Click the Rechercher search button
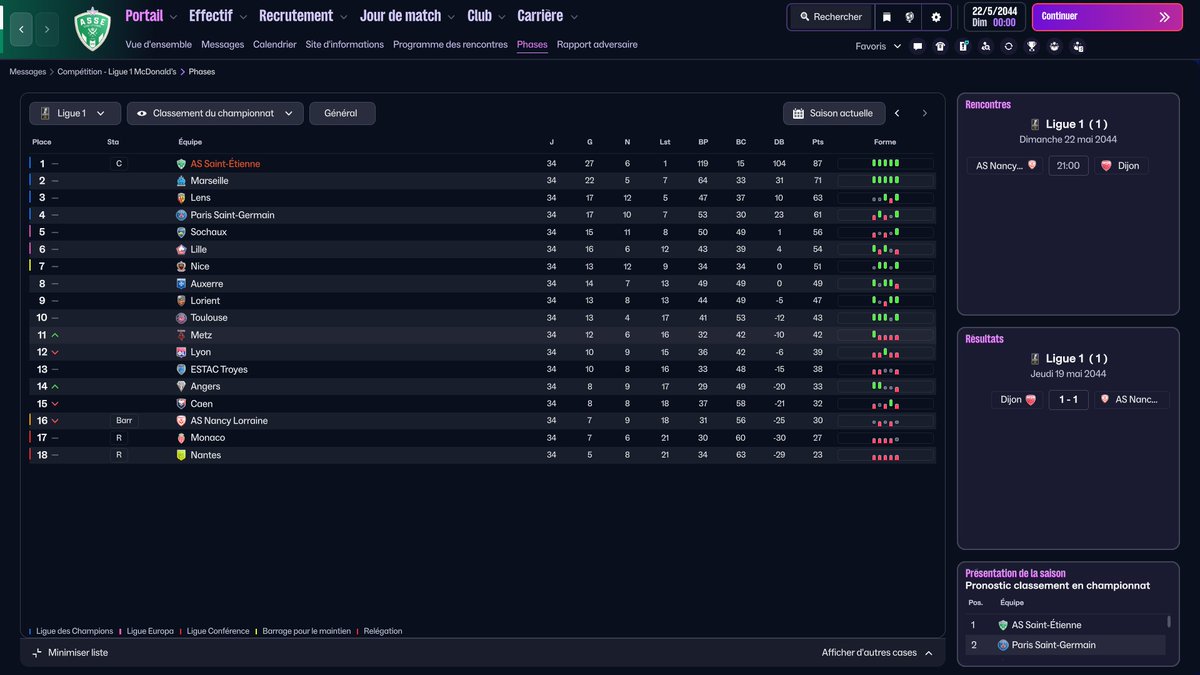1200x675 pixels. 830,17
